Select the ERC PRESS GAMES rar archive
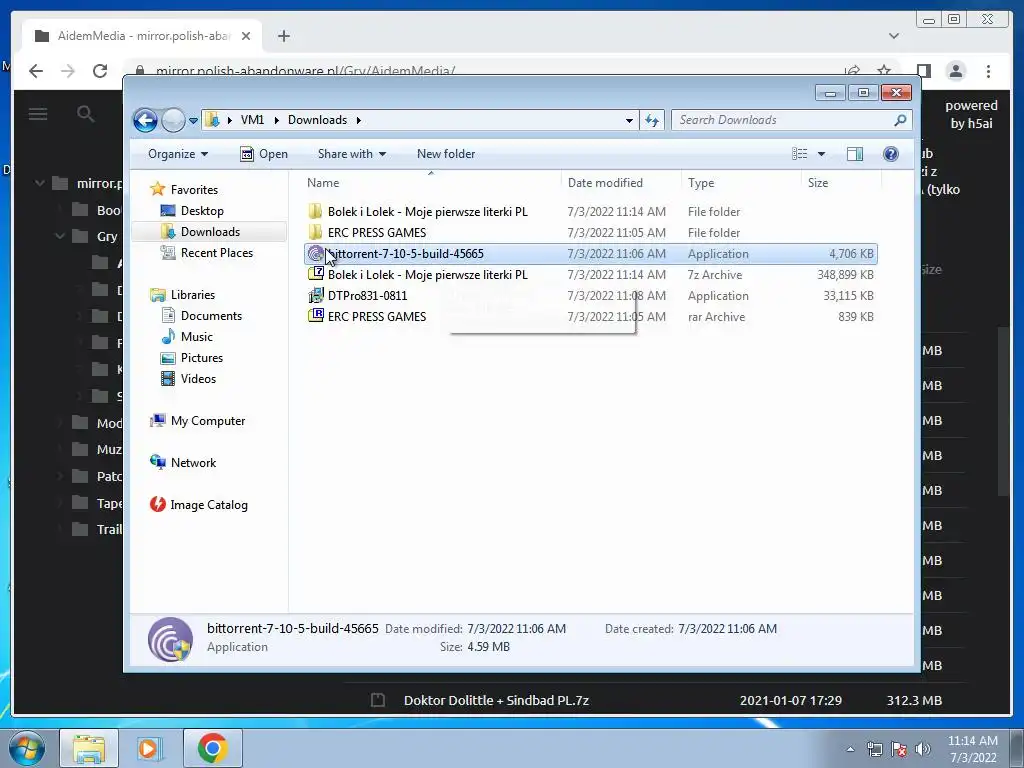Viewport: 1024px width, 768px height. (590, 317)
